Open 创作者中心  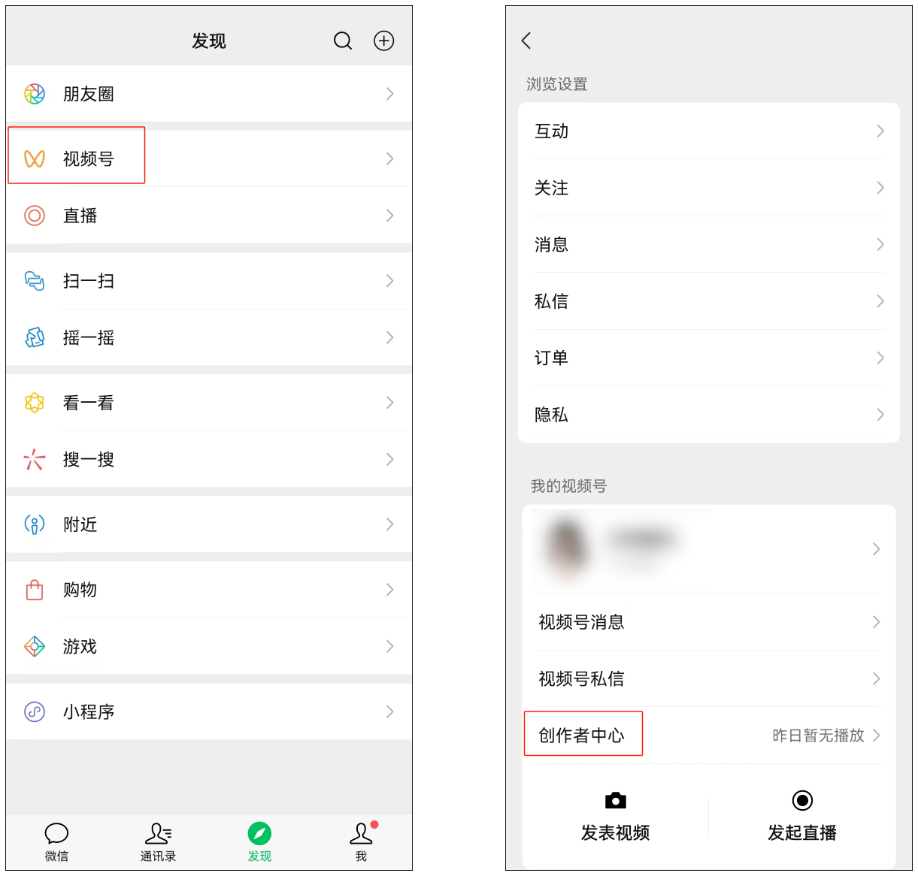point(708,735)
